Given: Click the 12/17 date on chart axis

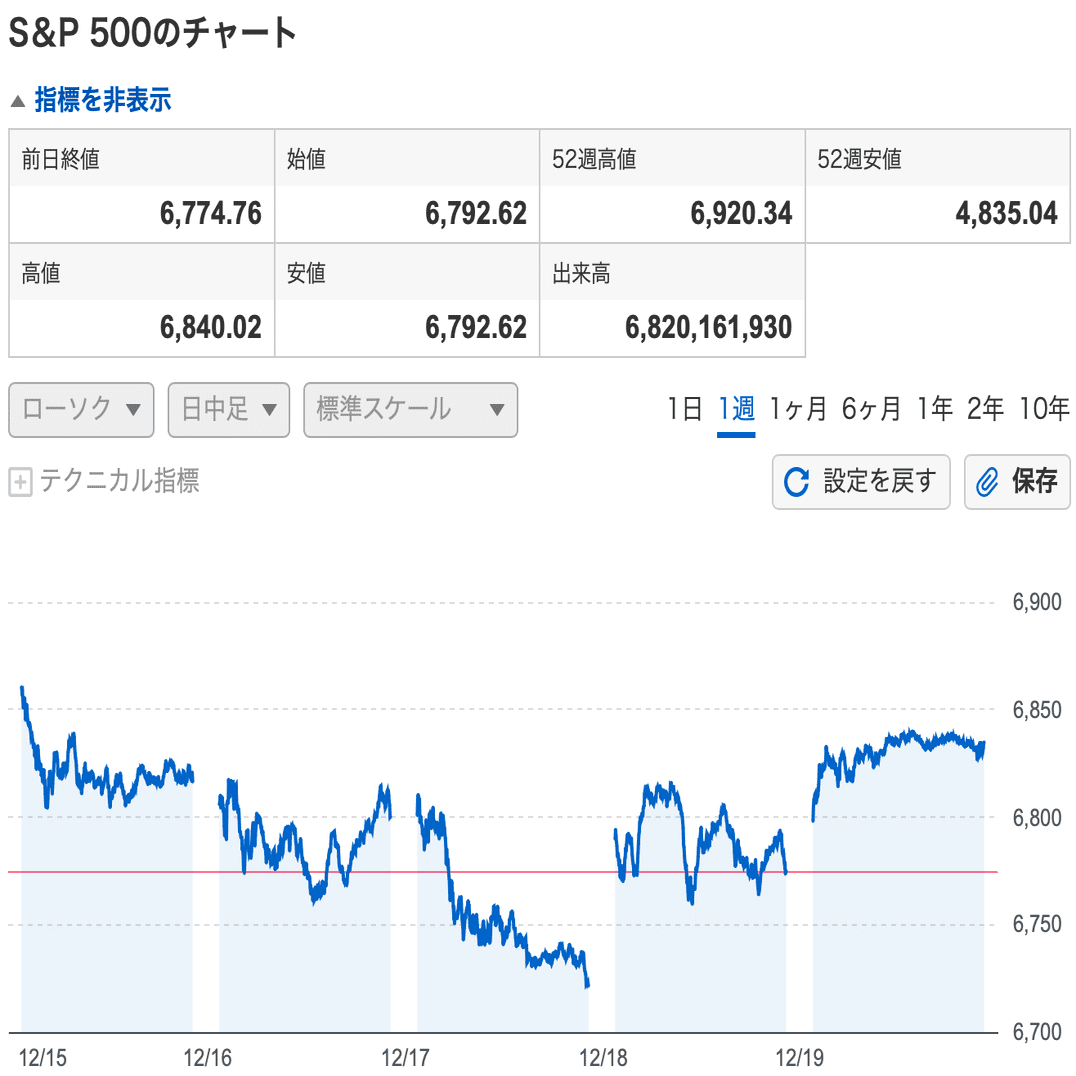Looking at the screenshot, I should [x=405, y=1057].
